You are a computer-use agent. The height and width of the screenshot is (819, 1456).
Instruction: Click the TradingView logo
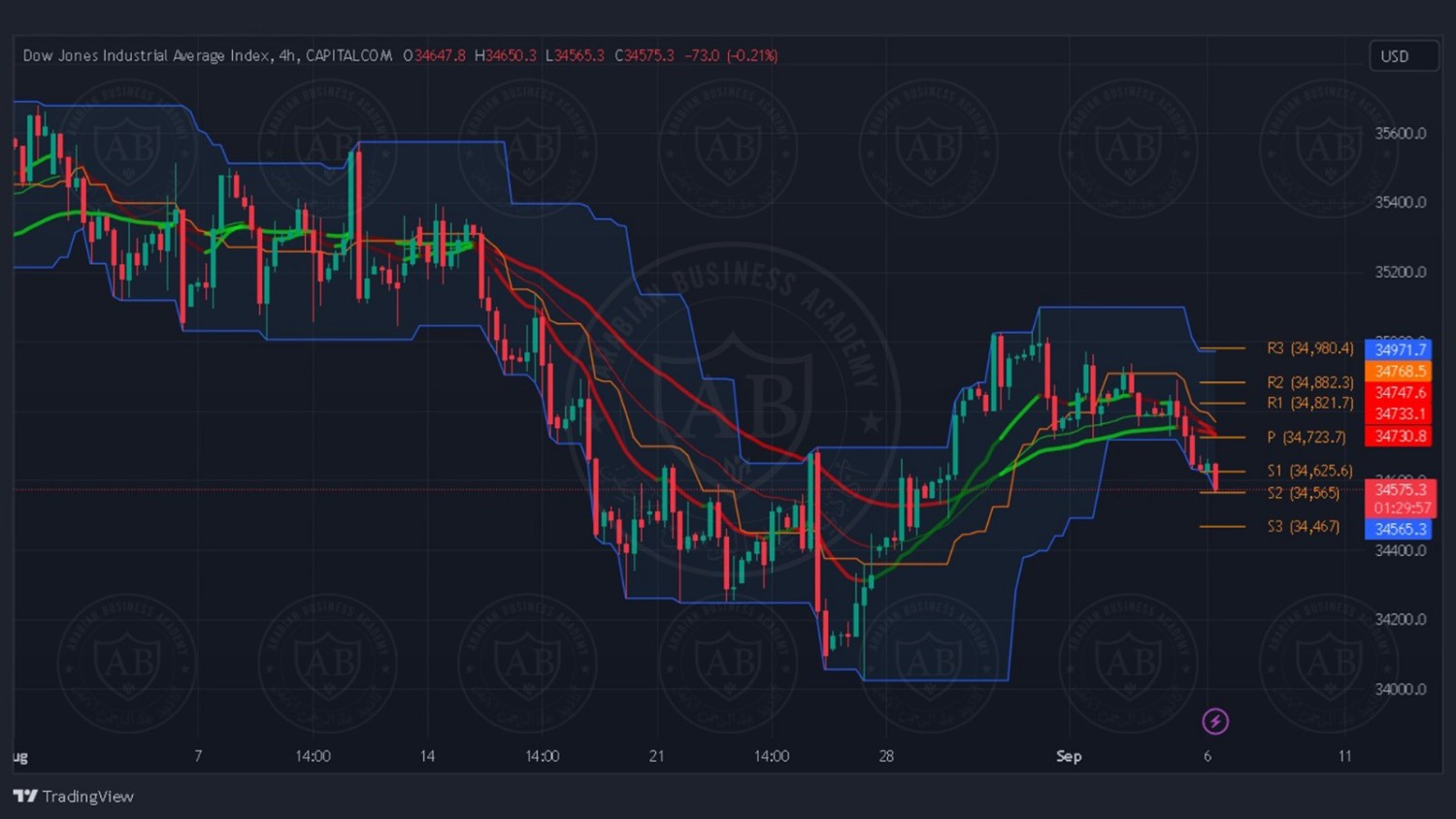(x=74, y=797)
